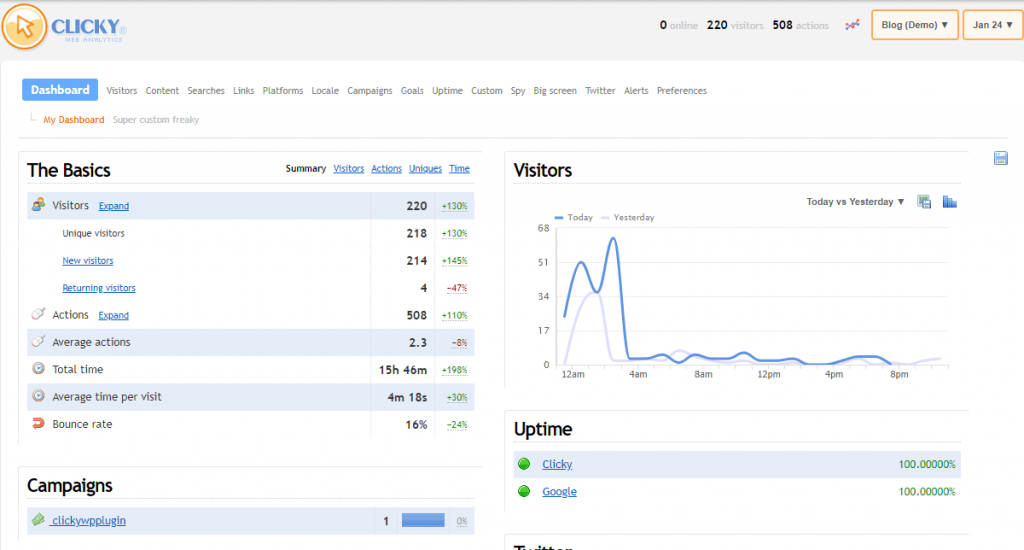Select Summary view in The Basics

pos(306,169)
